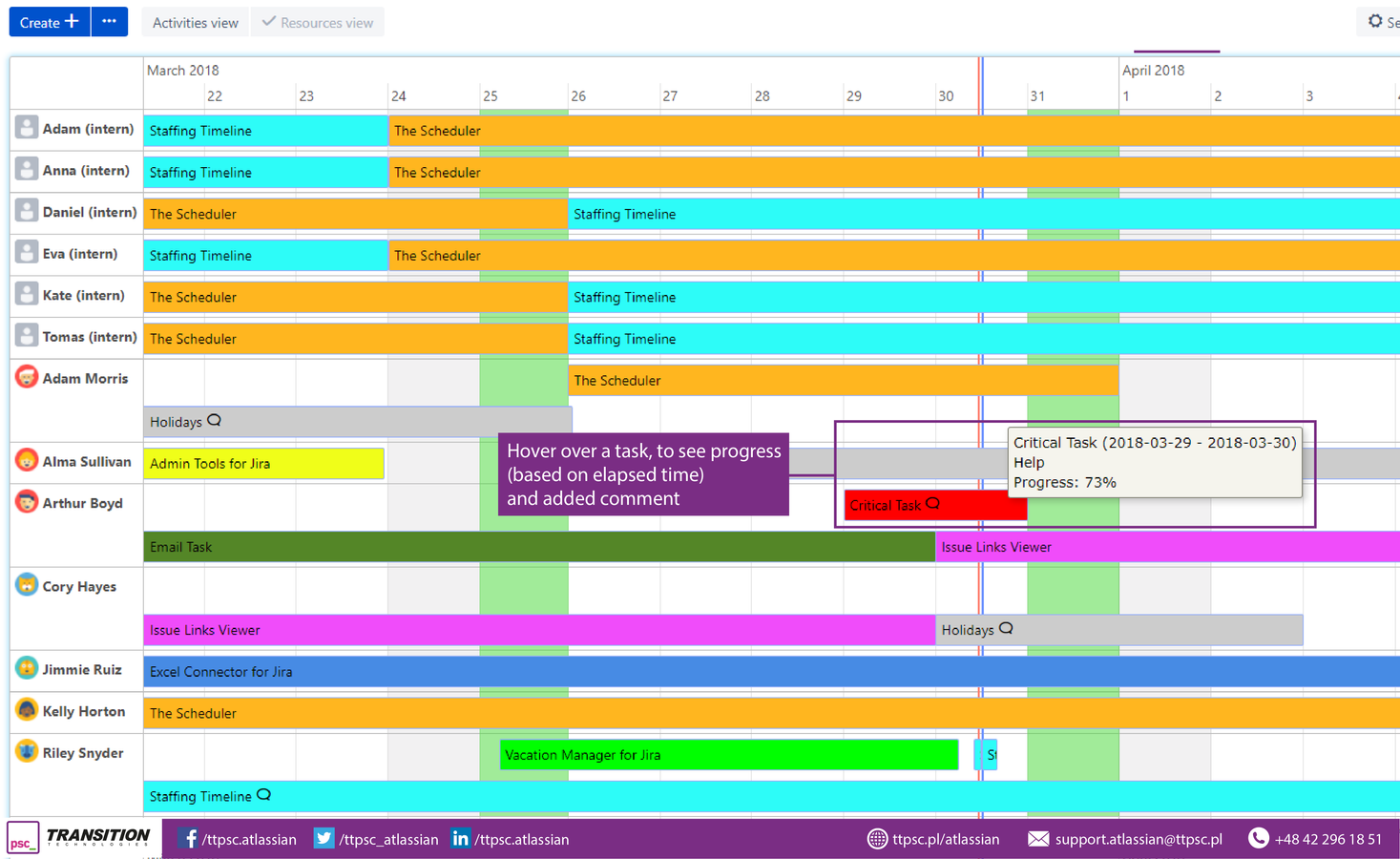Click Twitter icon in footer
Viewport: 1400px width, 859px height.
point(324,838)
